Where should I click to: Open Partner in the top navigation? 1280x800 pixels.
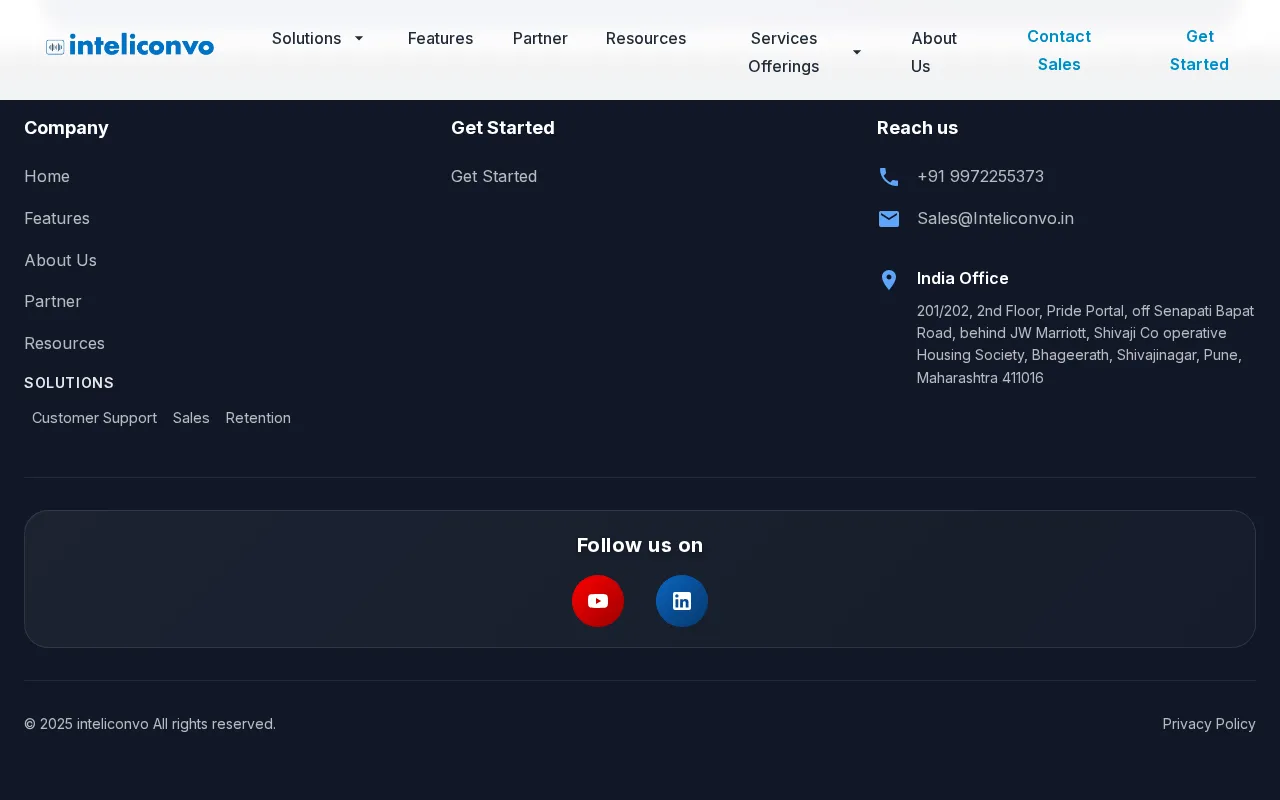point(540,38)
